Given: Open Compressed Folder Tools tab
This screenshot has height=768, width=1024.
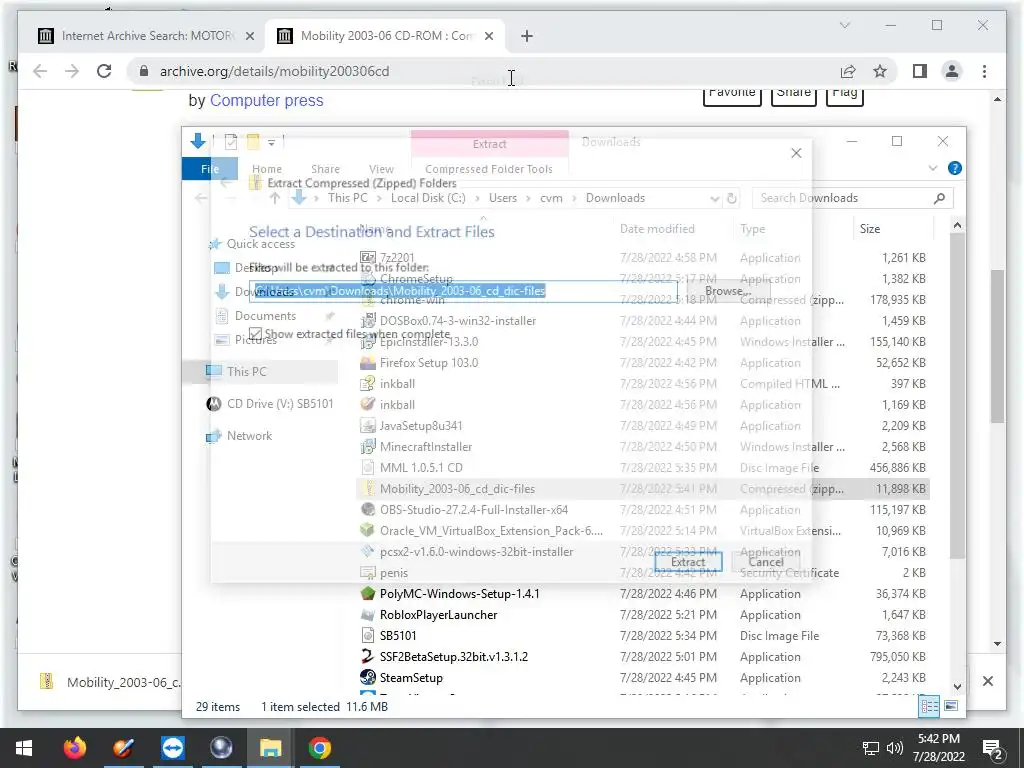Looking at the screenshot, I should click(x=488, y=169).
